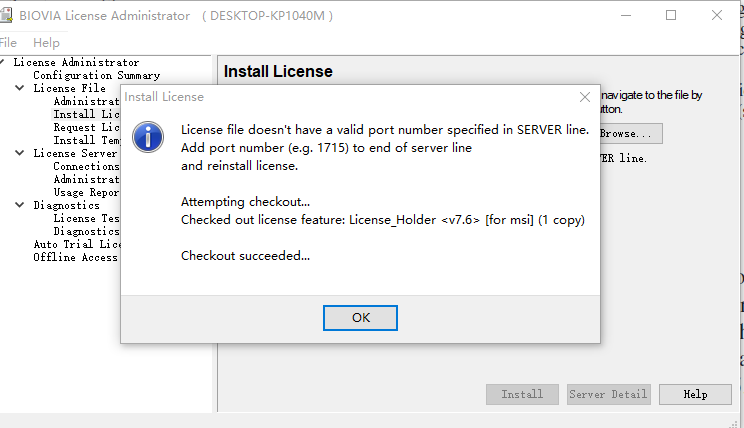Collapse the root License Administrator node
Viewport: 744px width, 428px height.
4,62
